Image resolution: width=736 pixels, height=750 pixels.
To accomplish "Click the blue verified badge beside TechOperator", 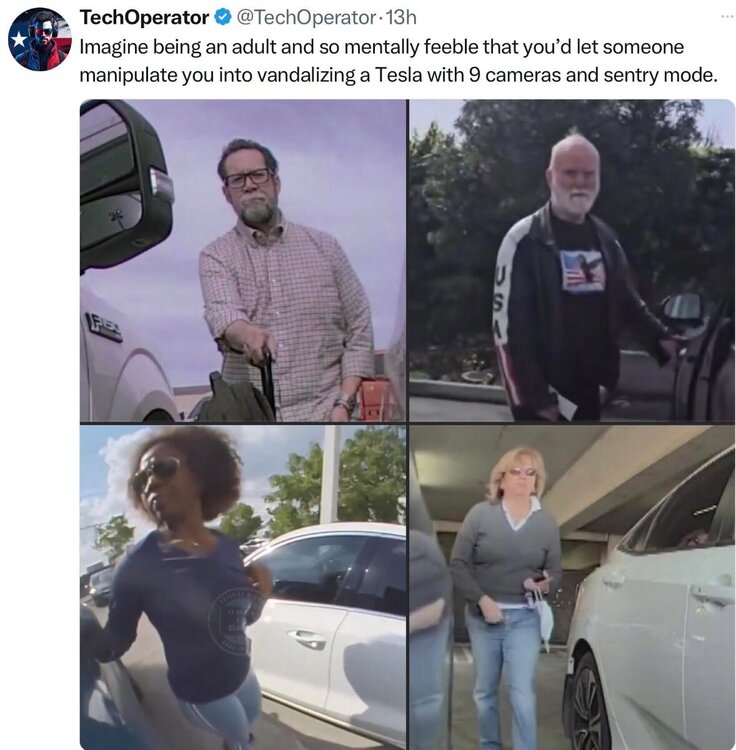I will point(222,17).
